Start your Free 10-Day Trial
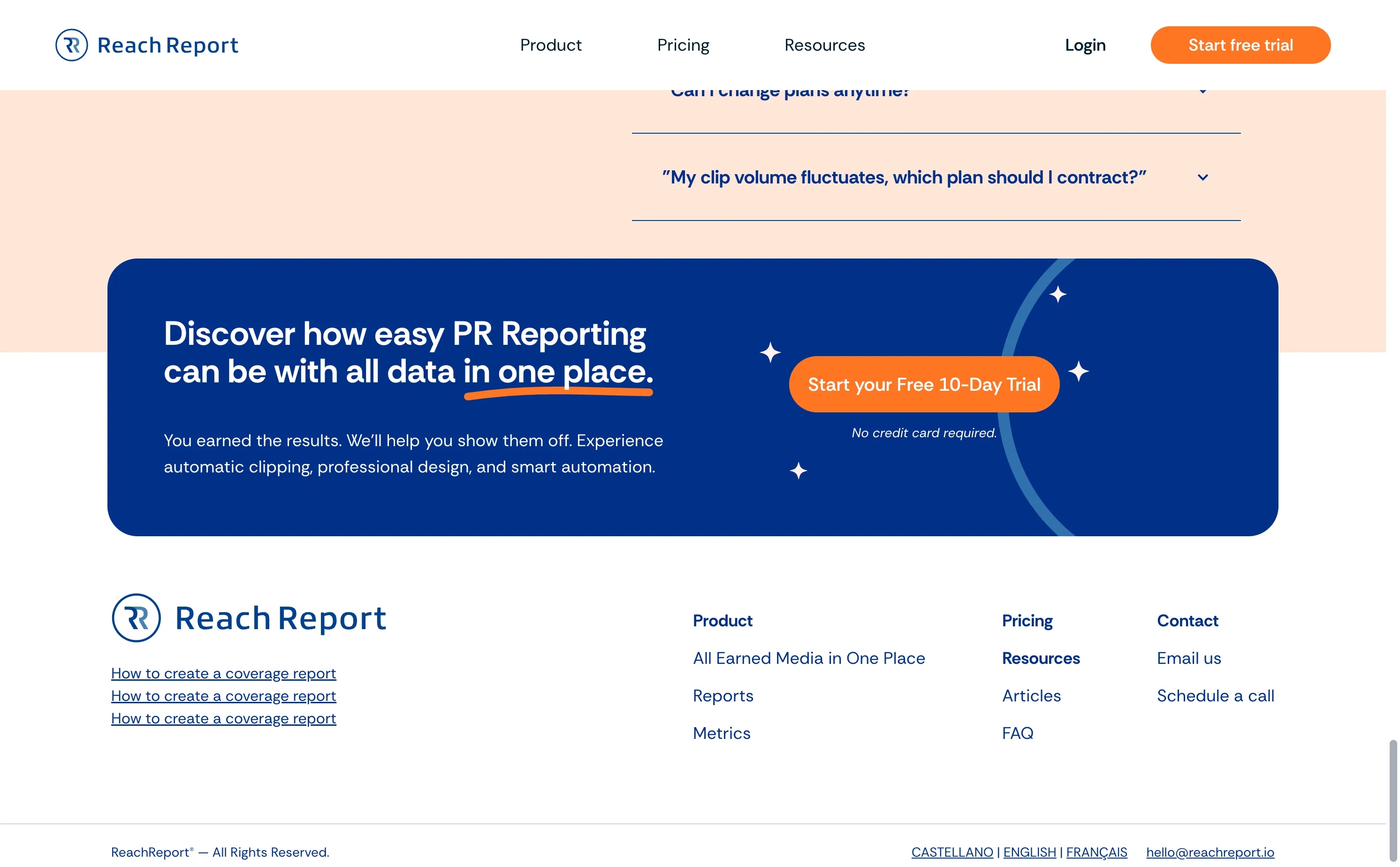The width and height of the screenshot is (1400, 867). (x=924, y=384)
